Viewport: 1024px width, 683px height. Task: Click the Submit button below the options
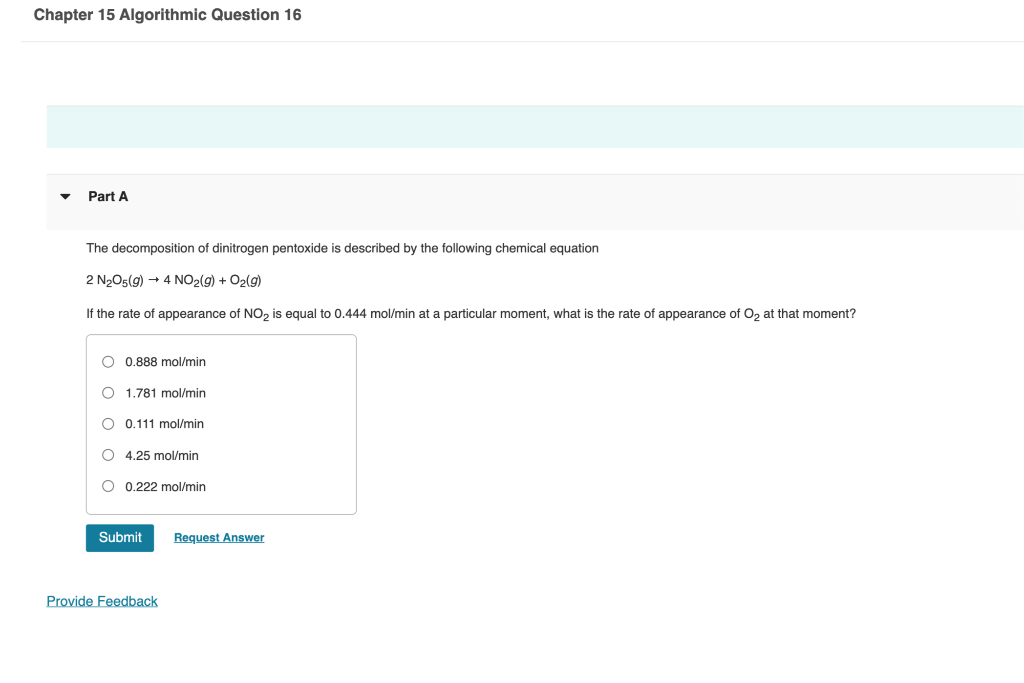(119, 537)
